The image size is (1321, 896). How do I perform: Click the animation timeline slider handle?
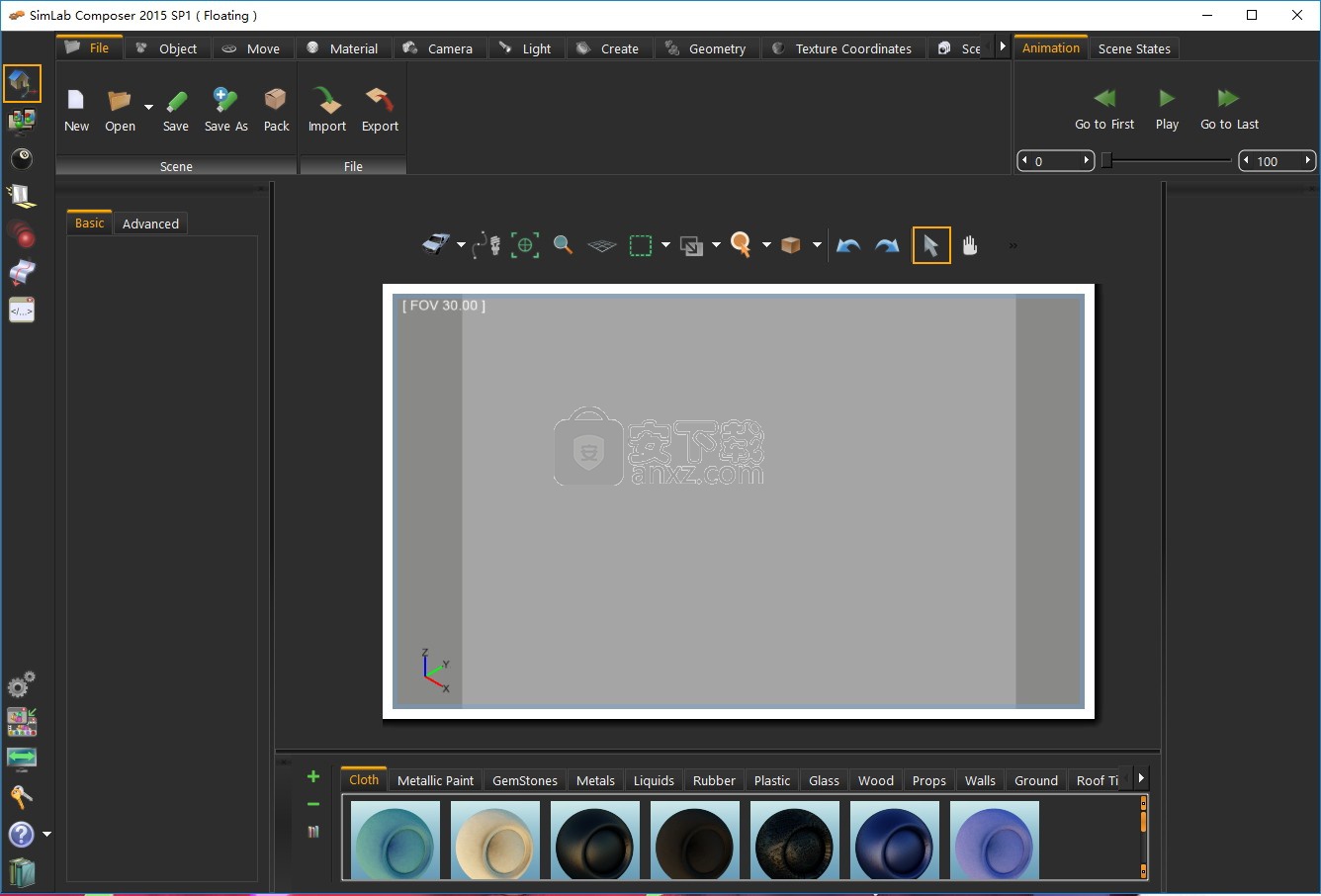point(1106,160)
